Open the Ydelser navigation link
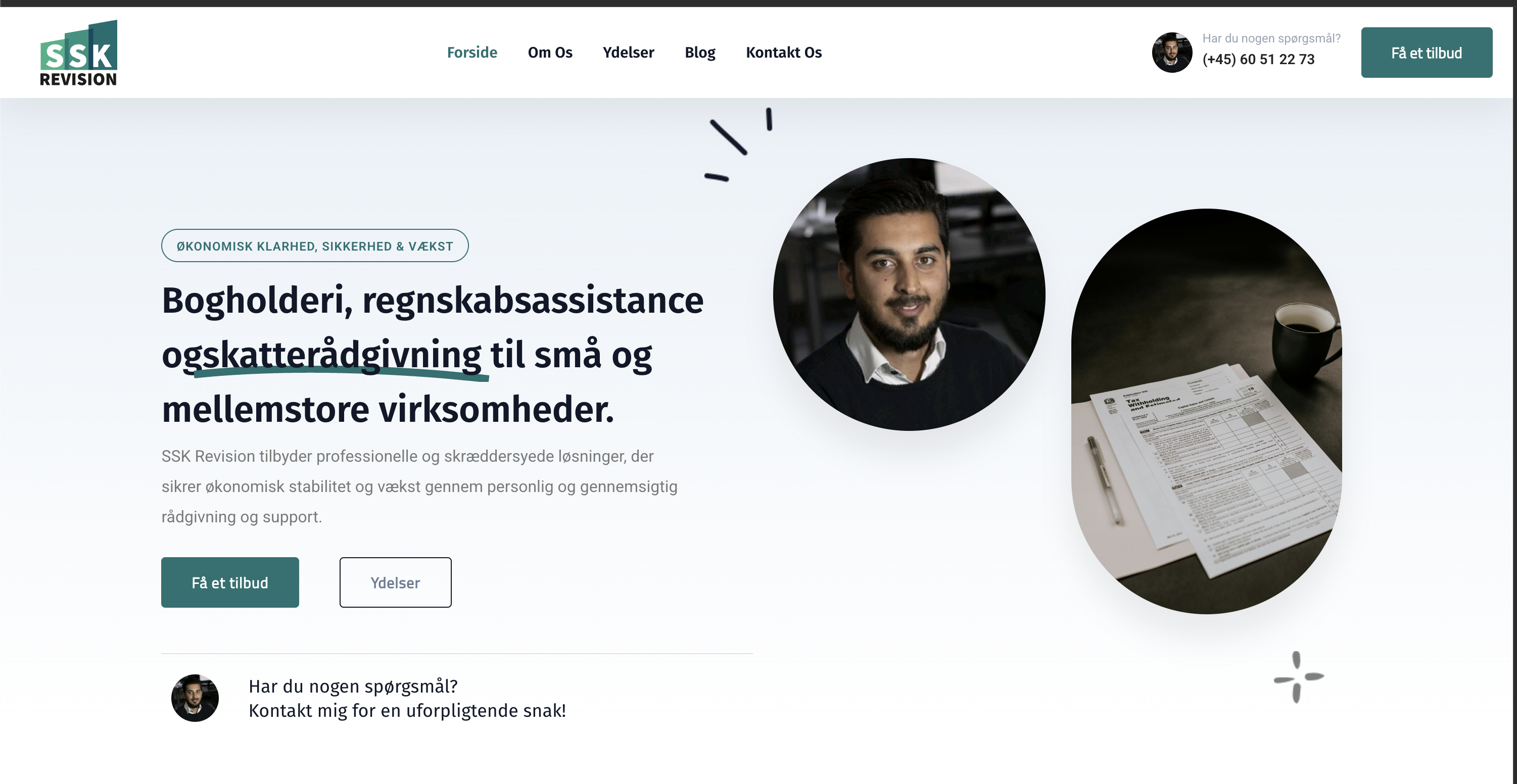1517x784 pixels. pyautogui.click(x=628, y=53)
